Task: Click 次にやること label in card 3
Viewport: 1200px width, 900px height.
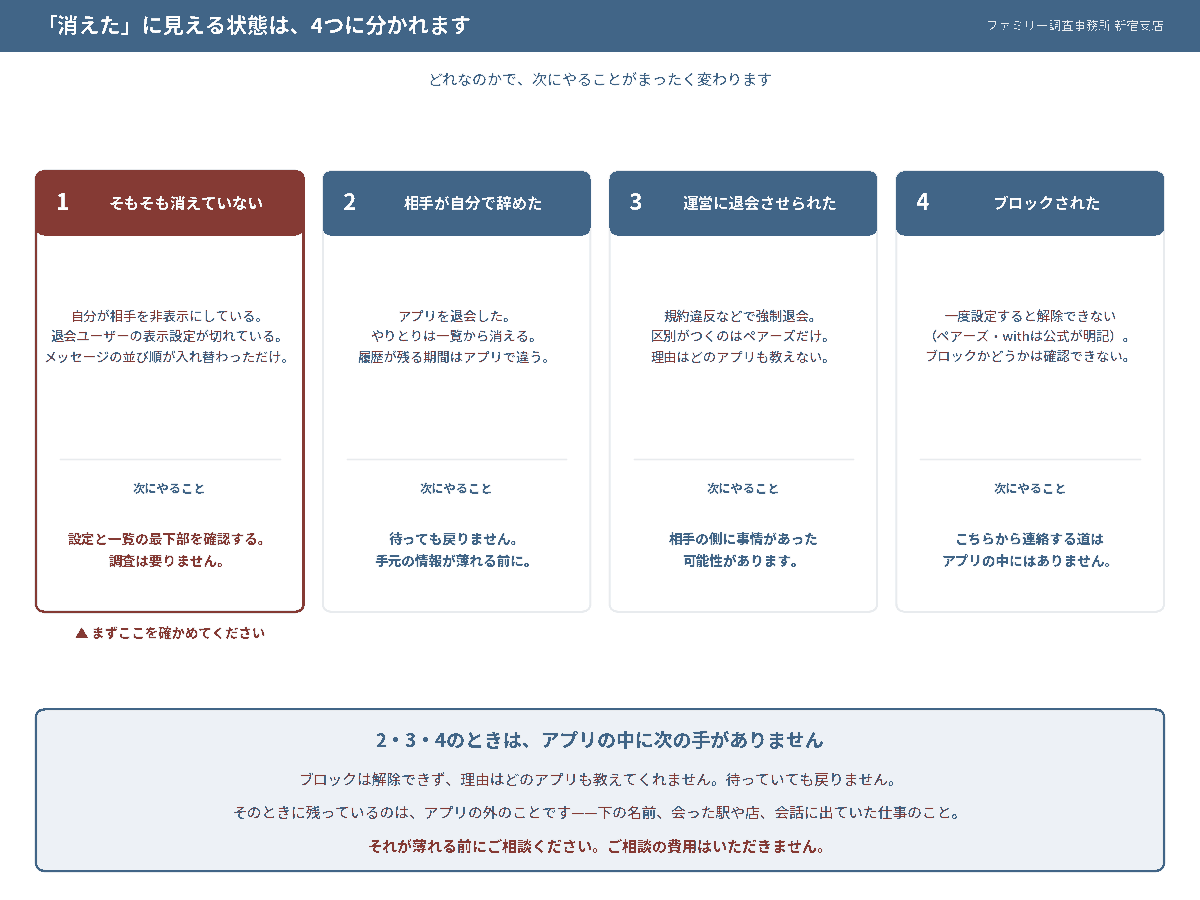Action: [743, 489]
